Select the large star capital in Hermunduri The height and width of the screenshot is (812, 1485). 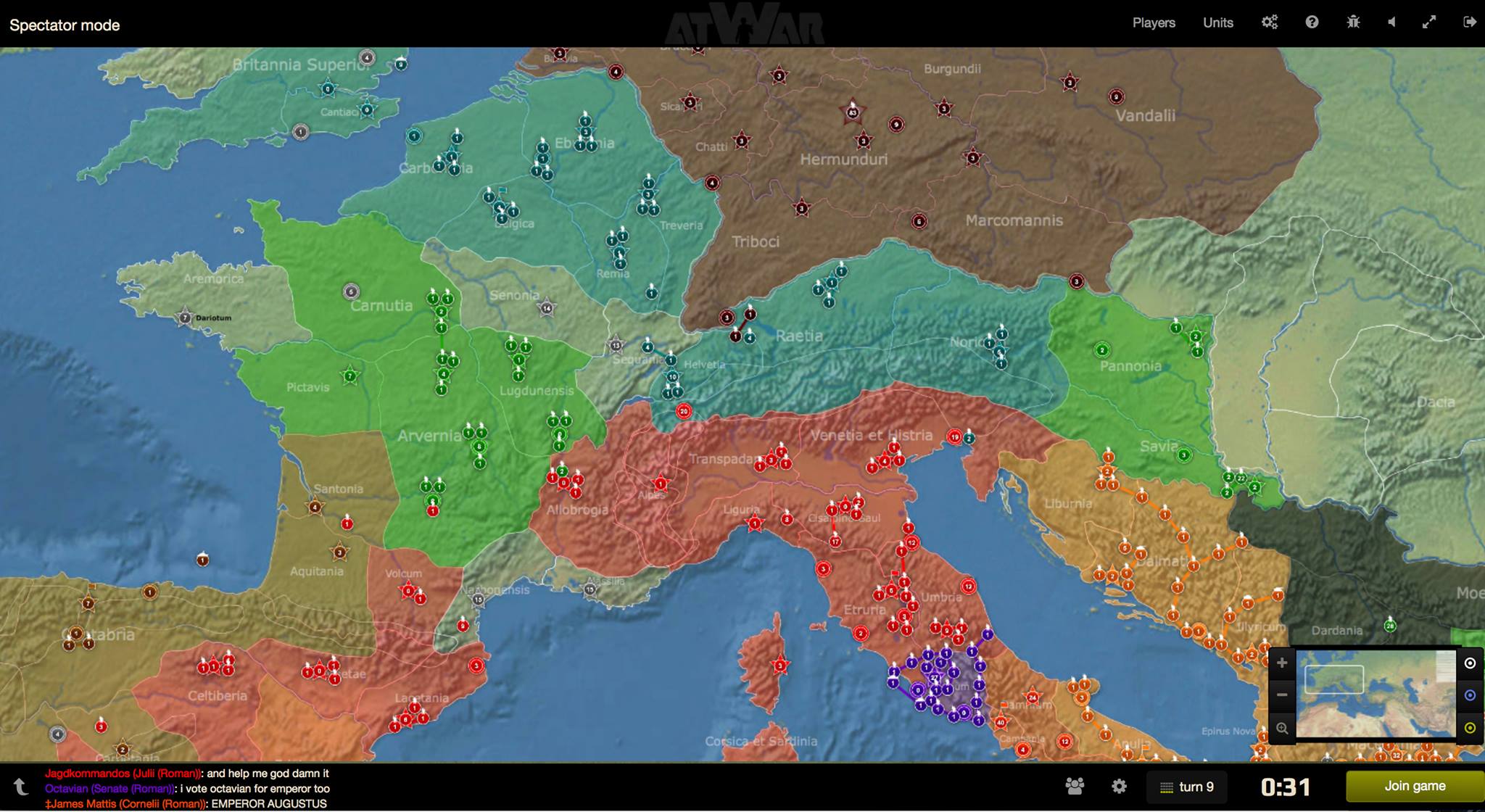pyautogui.click(x=853, y=112)
